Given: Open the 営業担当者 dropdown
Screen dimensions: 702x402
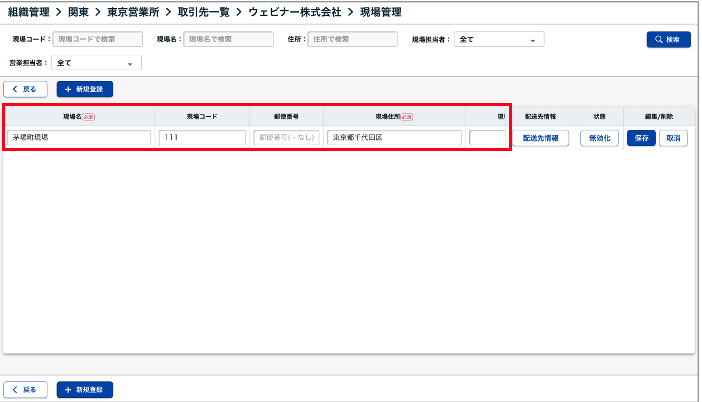Looking at the screenshot, I should (x=96, y=62).
